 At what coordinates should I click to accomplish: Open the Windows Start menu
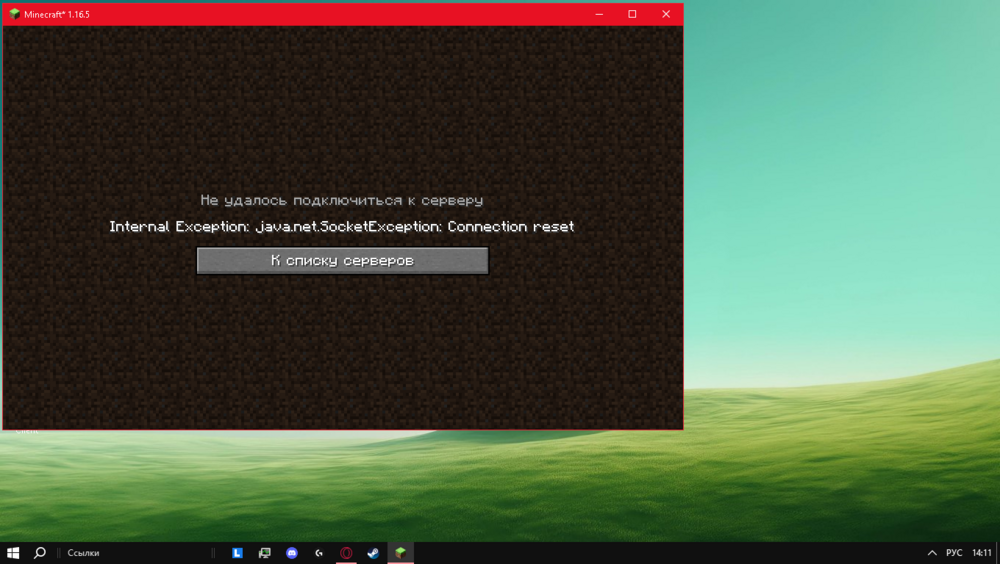pyautogui.click(x=13, y=552)
